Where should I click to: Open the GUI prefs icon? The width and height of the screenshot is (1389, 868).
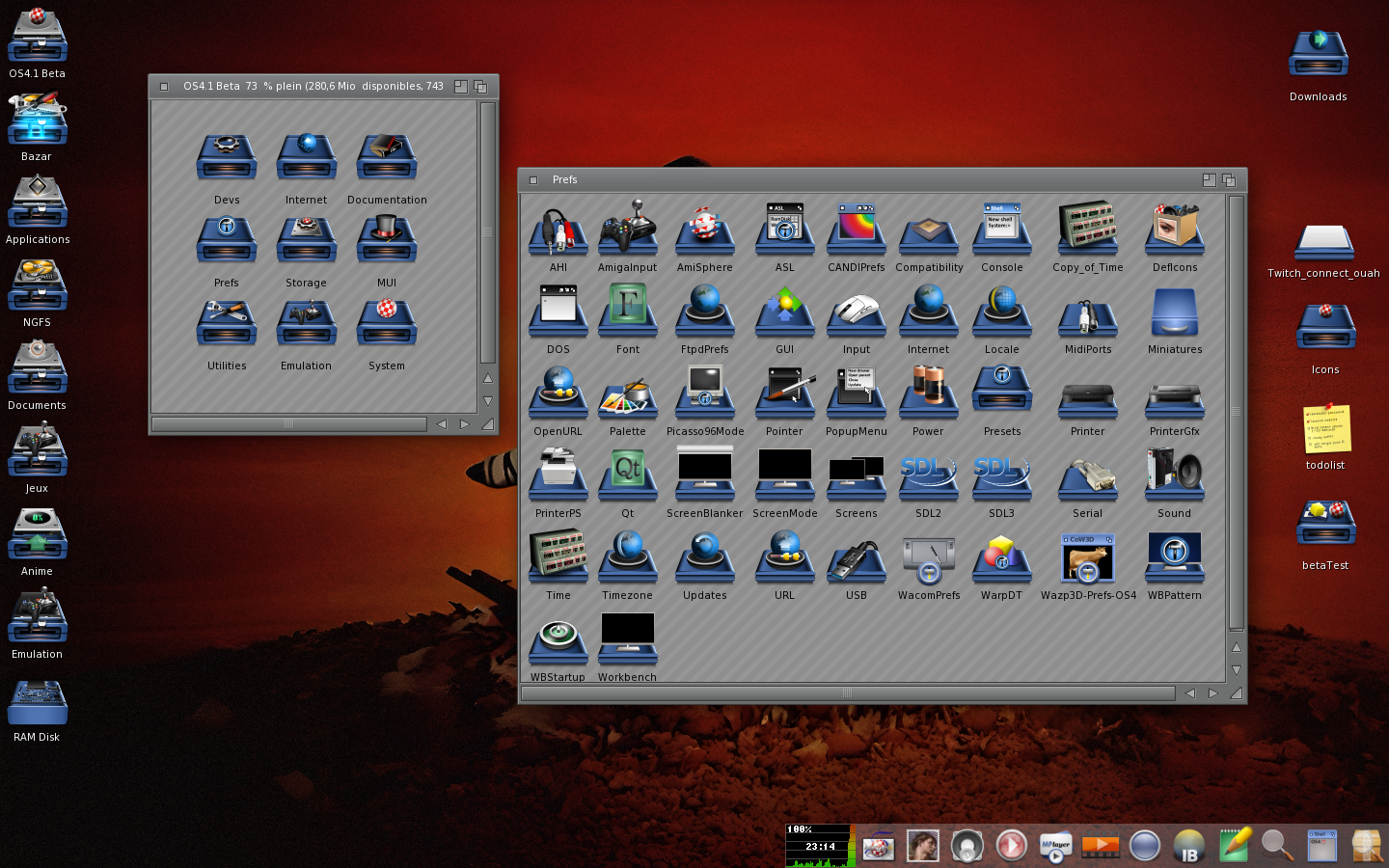pos(784,312)
